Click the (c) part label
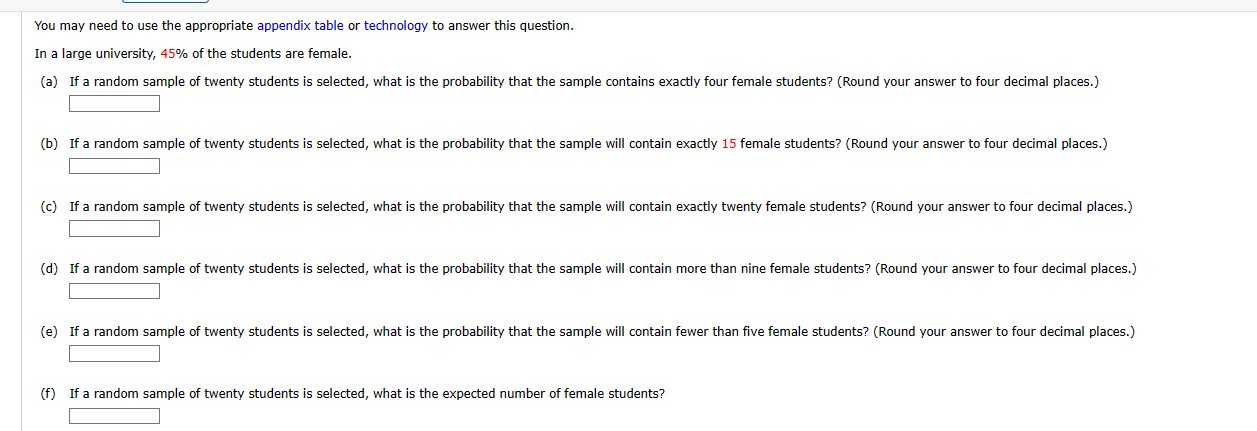 tap(49, 206)
